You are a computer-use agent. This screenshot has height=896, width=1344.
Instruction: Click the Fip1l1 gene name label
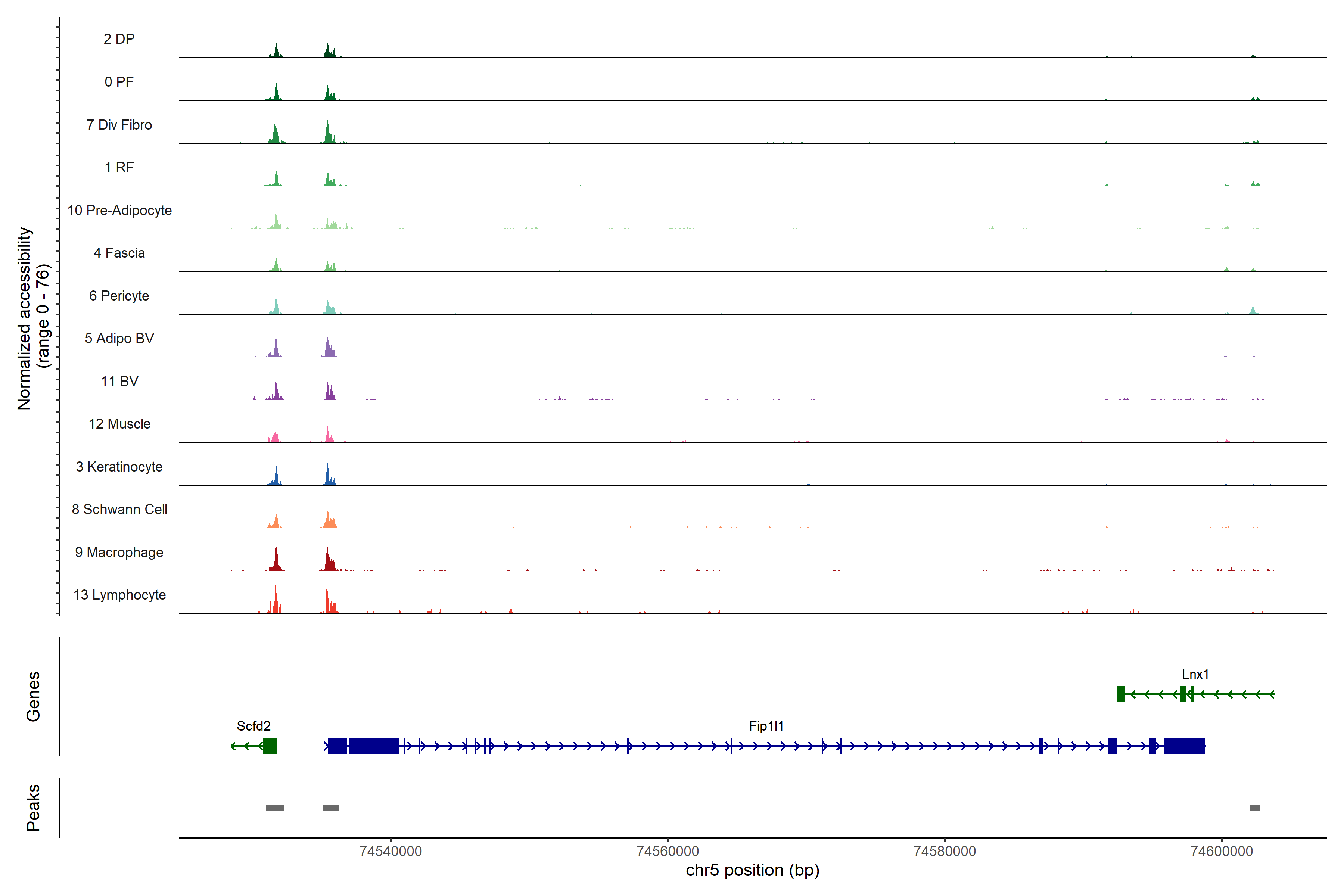766,726
